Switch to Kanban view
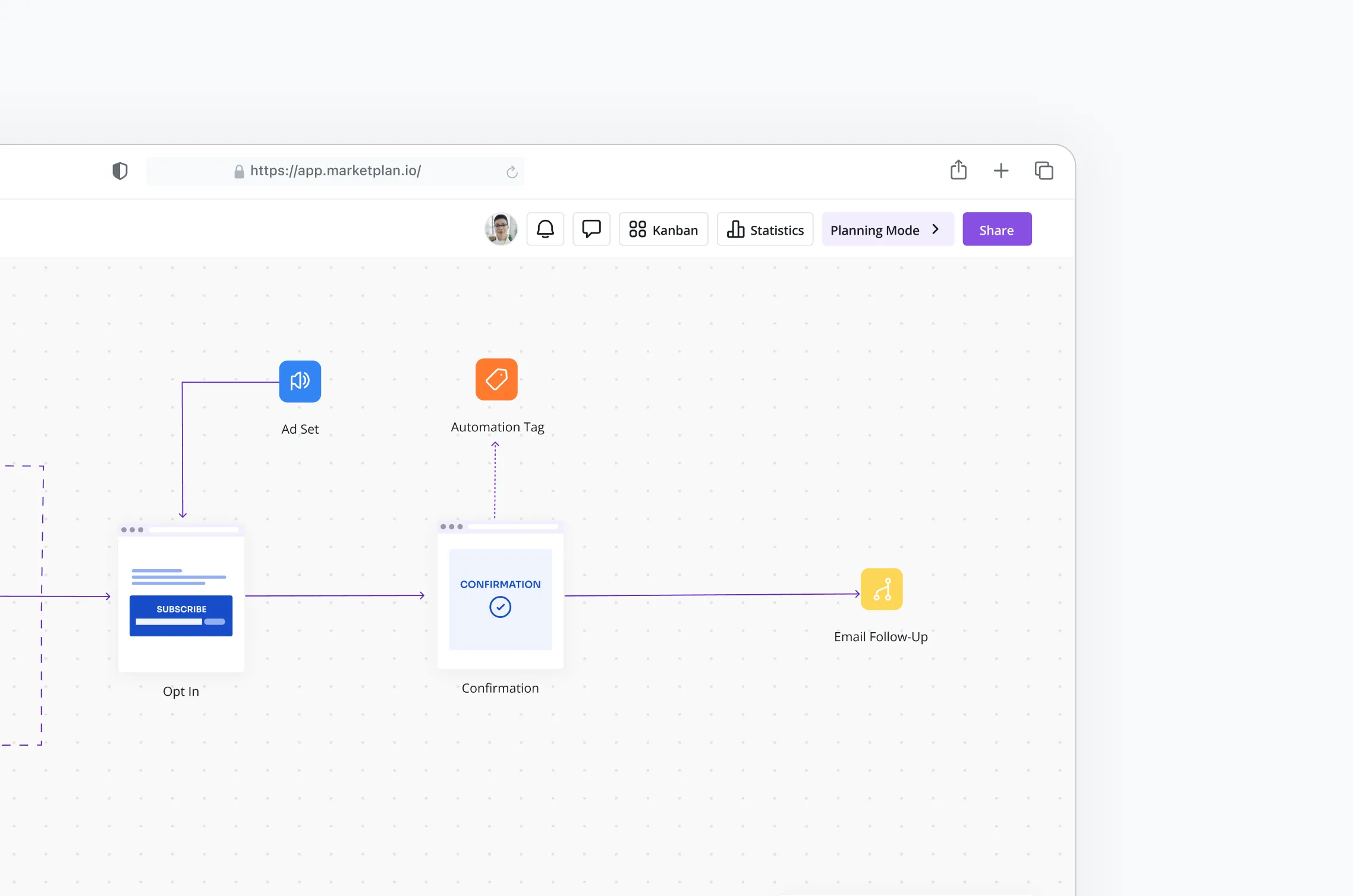This screenshot has height=896, width=1353. [x=663, y=229]
